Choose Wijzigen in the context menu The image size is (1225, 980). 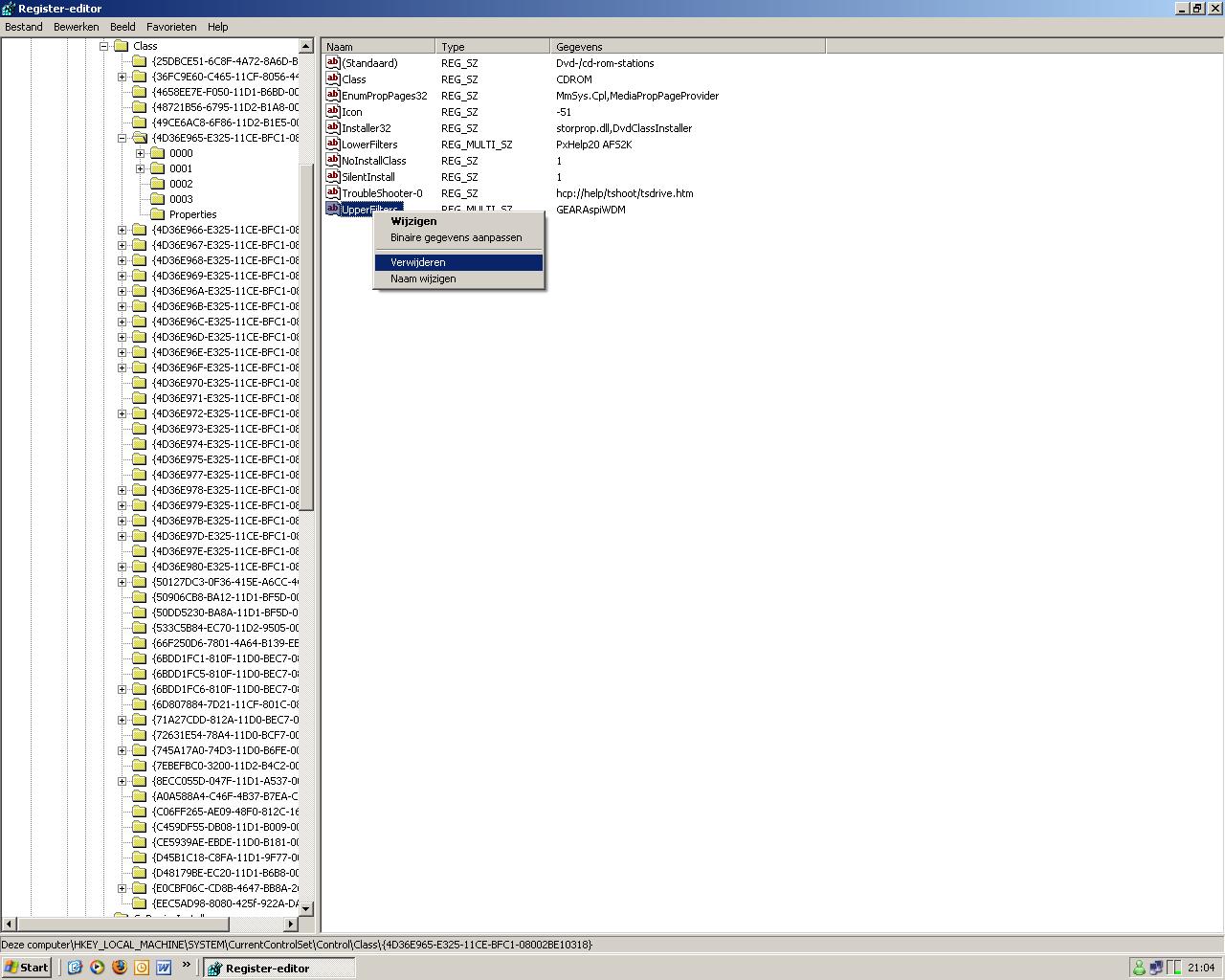tap(458, 221)
